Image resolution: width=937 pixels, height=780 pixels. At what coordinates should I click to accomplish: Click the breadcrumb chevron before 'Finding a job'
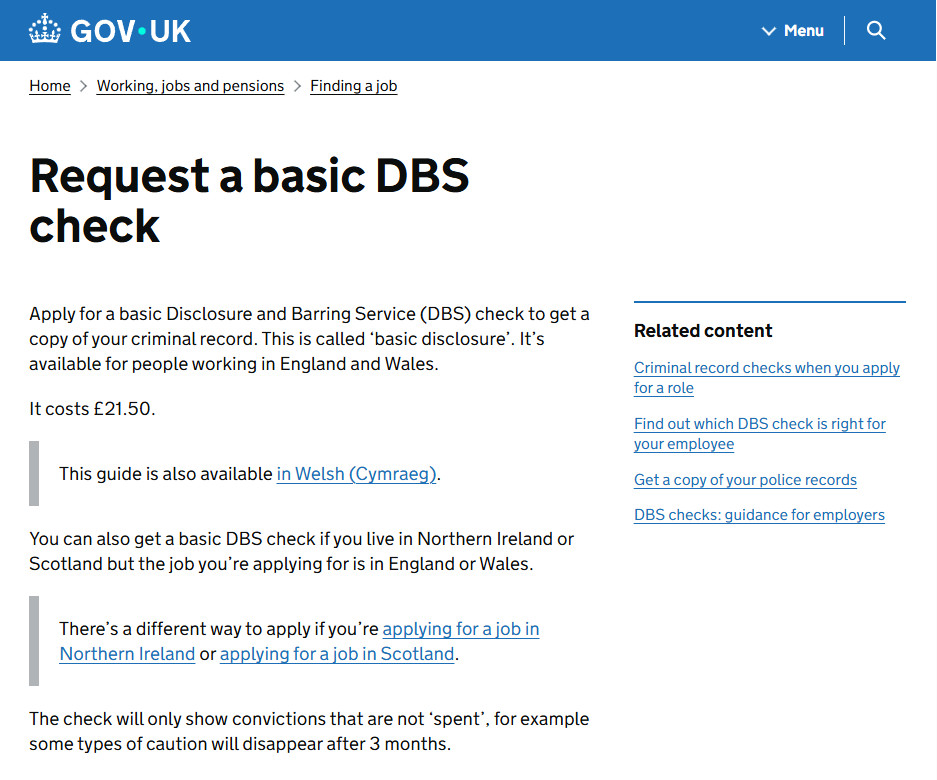click(x=297, y=86)
